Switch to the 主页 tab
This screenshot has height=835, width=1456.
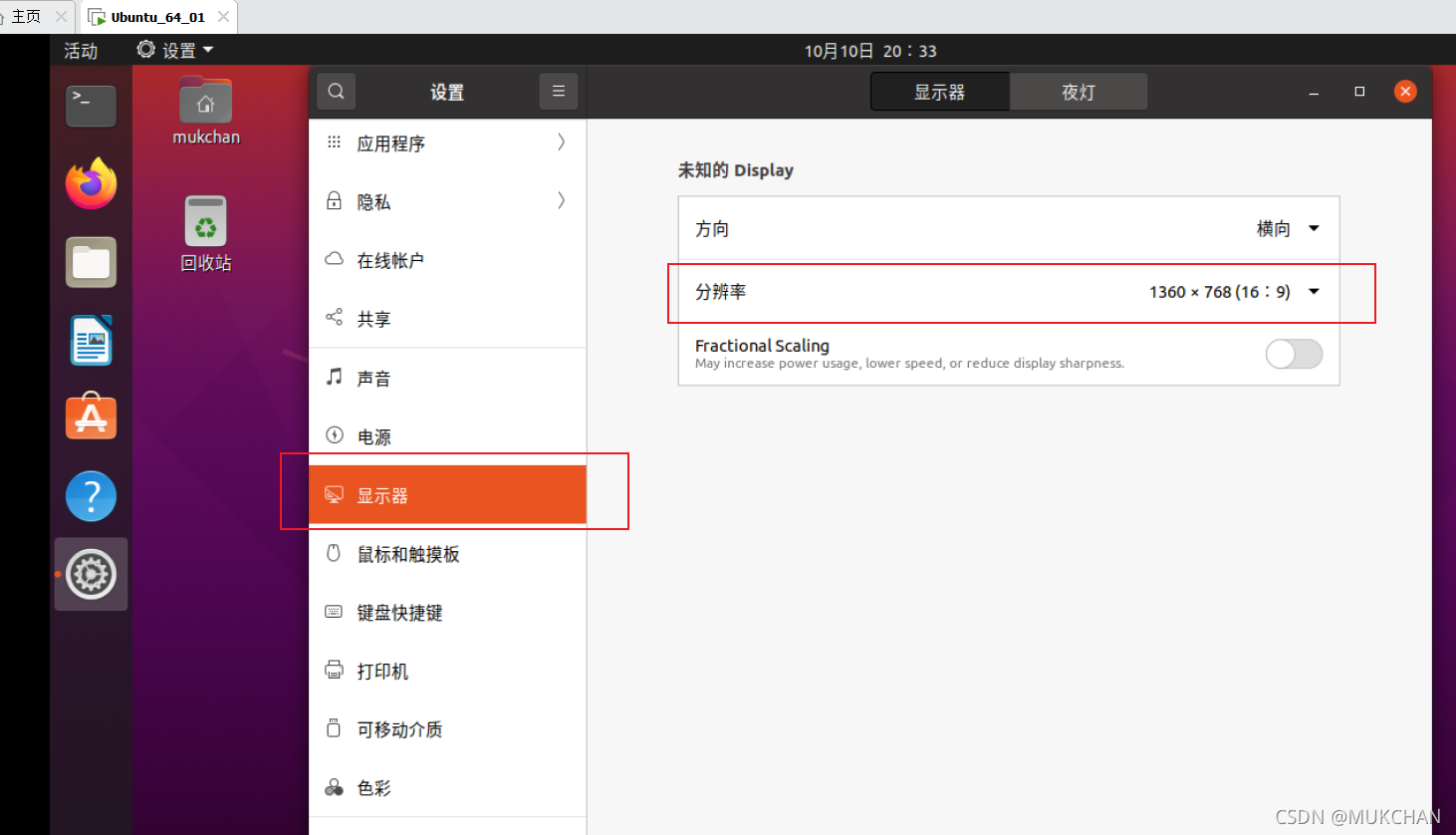(26, 17)
